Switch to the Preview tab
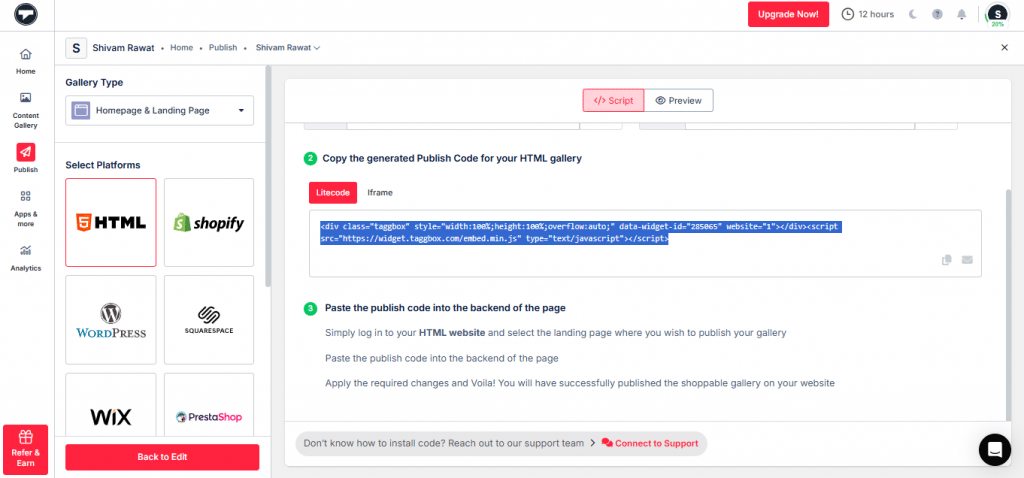 pos(679,101)
